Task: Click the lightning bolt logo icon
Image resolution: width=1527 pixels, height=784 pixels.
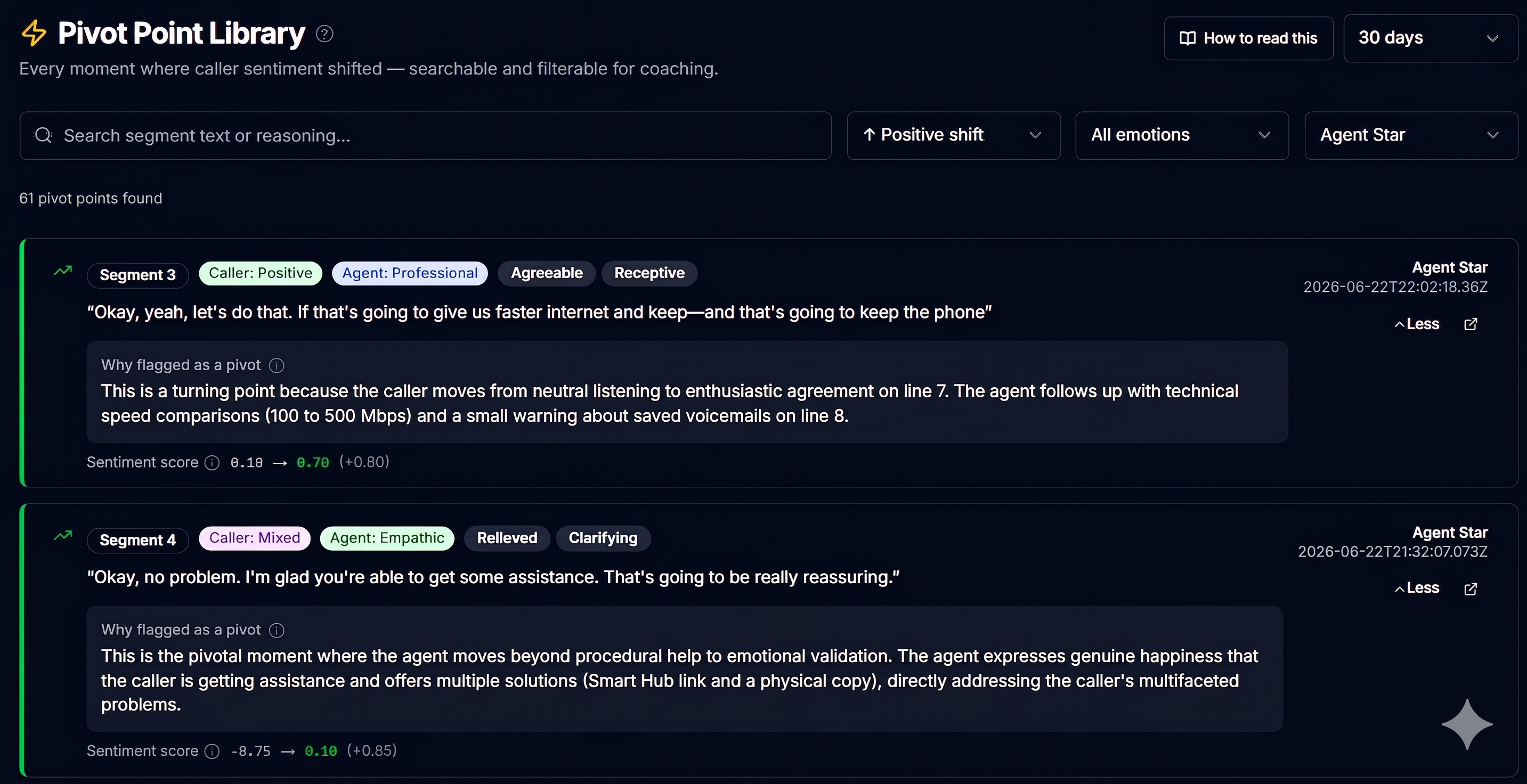Action: (x=34, y=33)
